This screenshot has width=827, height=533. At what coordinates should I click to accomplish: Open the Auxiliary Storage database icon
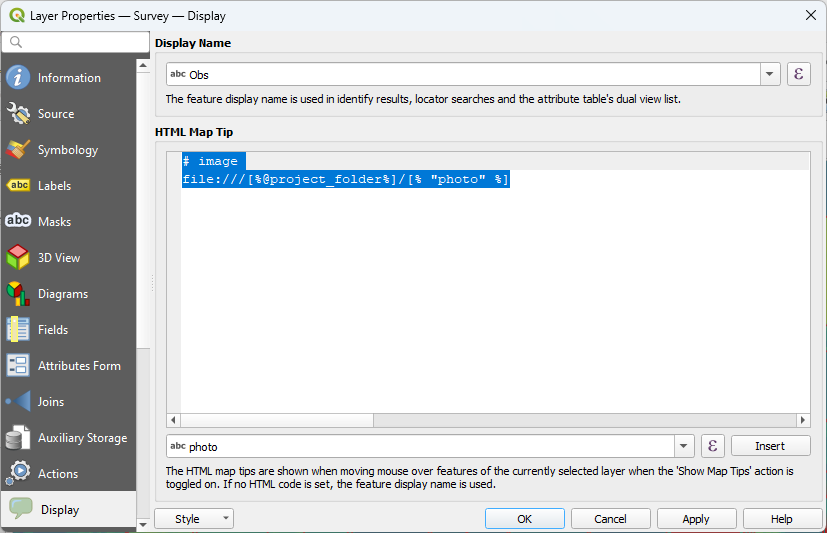tap(18, 438)
